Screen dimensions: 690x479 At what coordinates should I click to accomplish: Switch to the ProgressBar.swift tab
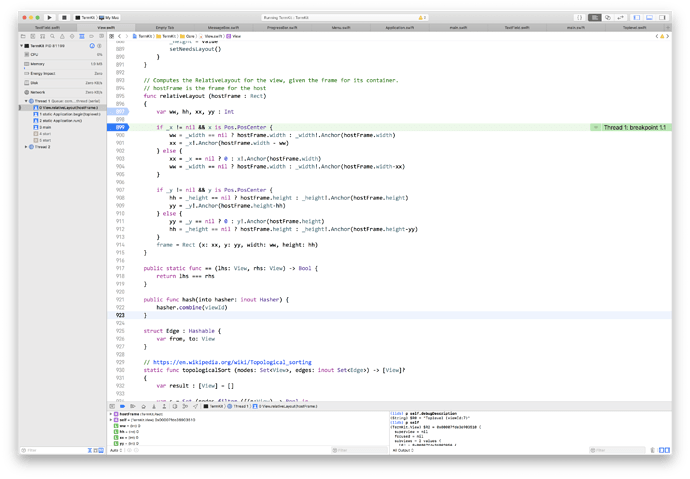[282, 28]
